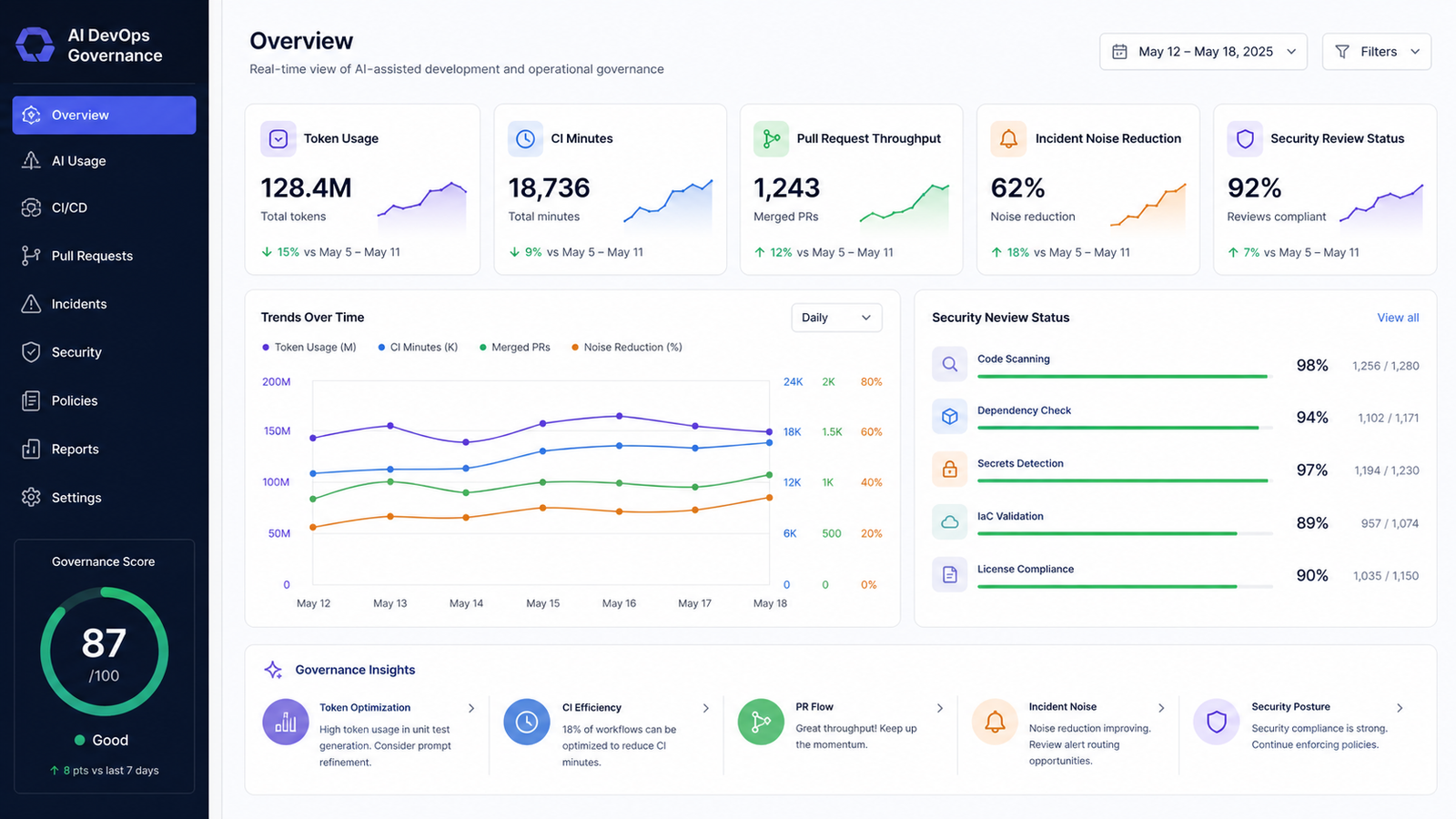Image resolution: width=1456 pixels, height=819 pixels.
Task: Click the License Compliance progress bar
Action: click(x=1125, y=586)
